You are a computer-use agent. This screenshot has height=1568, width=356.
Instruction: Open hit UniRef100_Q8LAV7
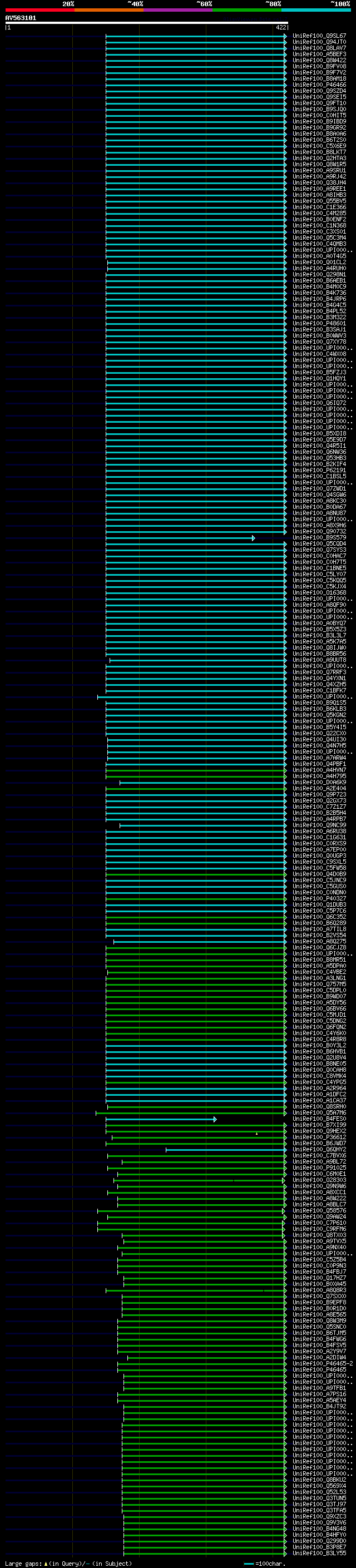tap(319, 48)
